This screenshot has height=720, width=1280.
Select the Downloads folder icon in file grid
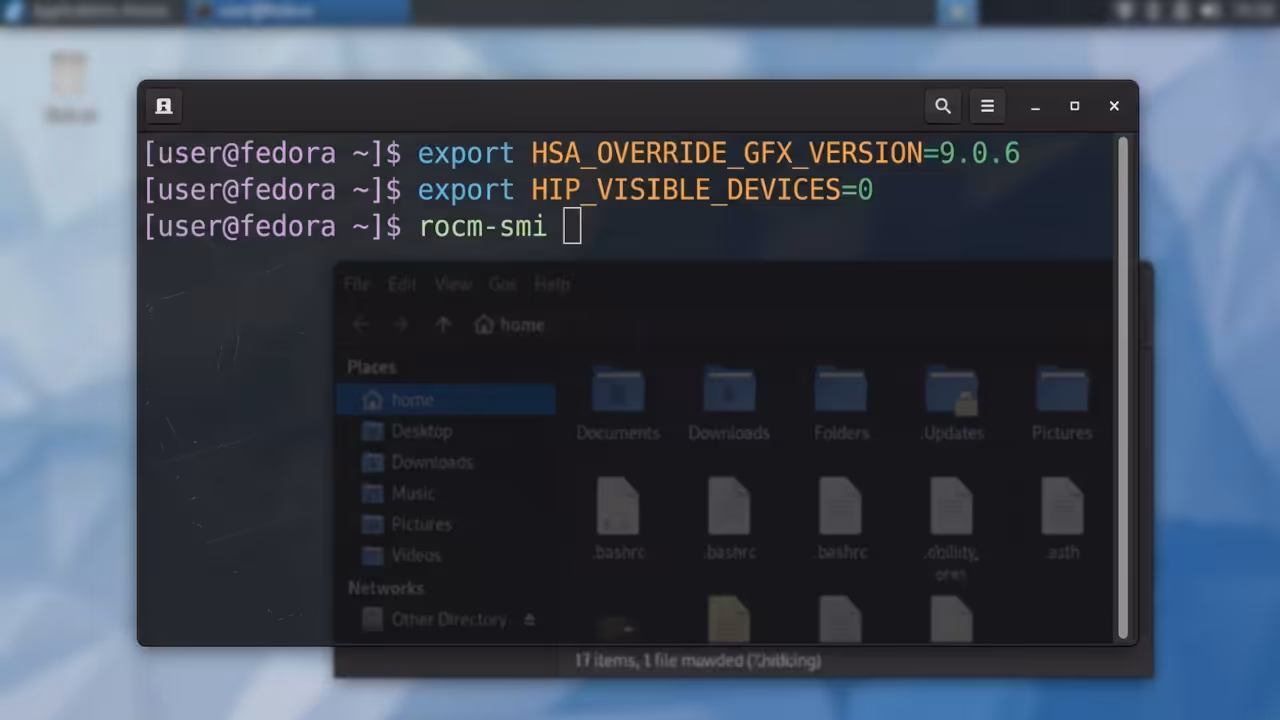point(729,390)
